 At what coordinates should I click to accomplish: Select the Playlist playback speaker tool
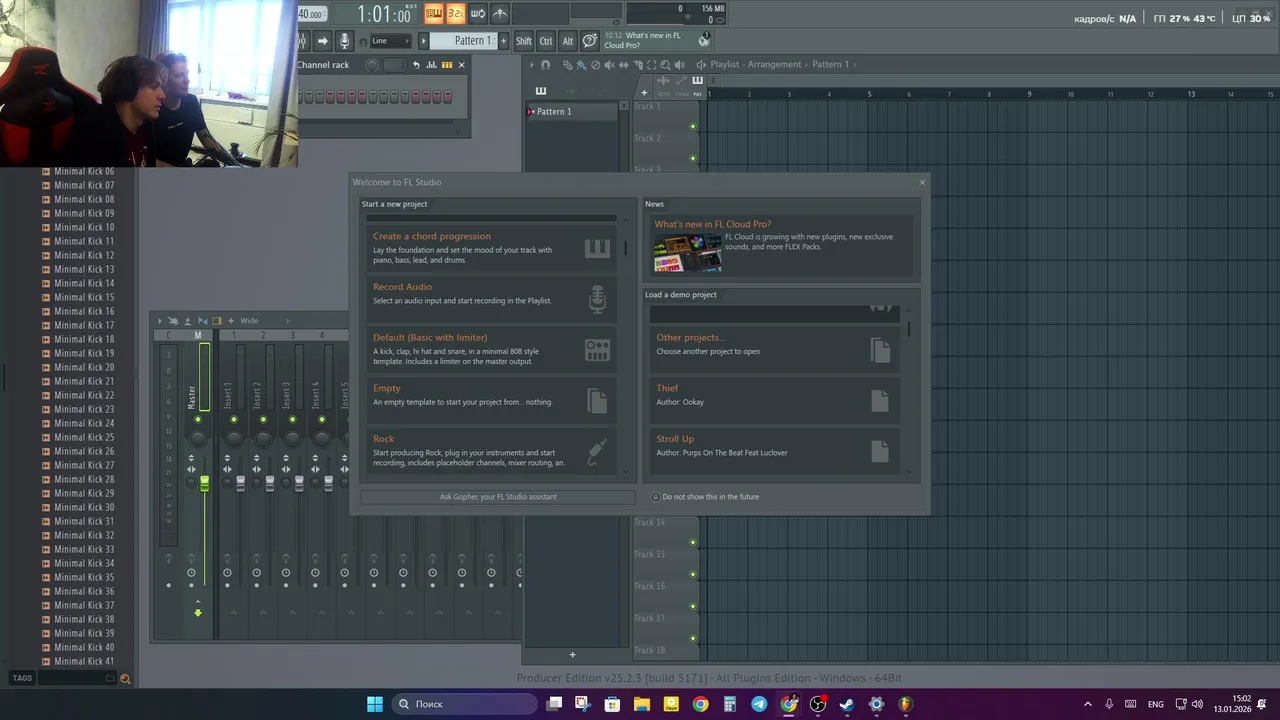tap(679, 65)
